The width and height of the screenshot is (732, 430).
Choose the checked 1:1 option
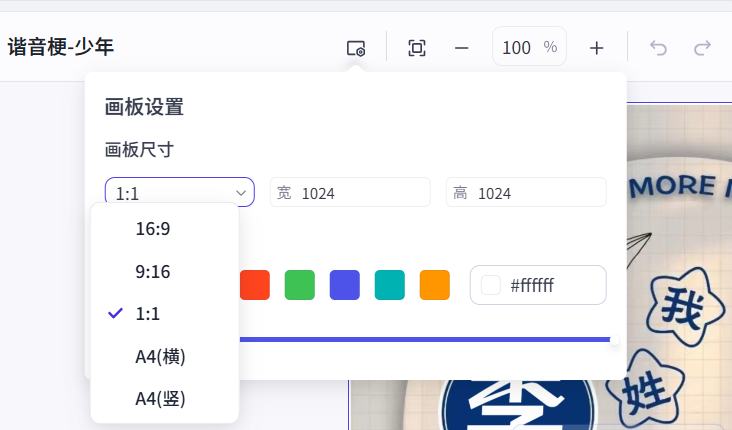tap(165, 314)
